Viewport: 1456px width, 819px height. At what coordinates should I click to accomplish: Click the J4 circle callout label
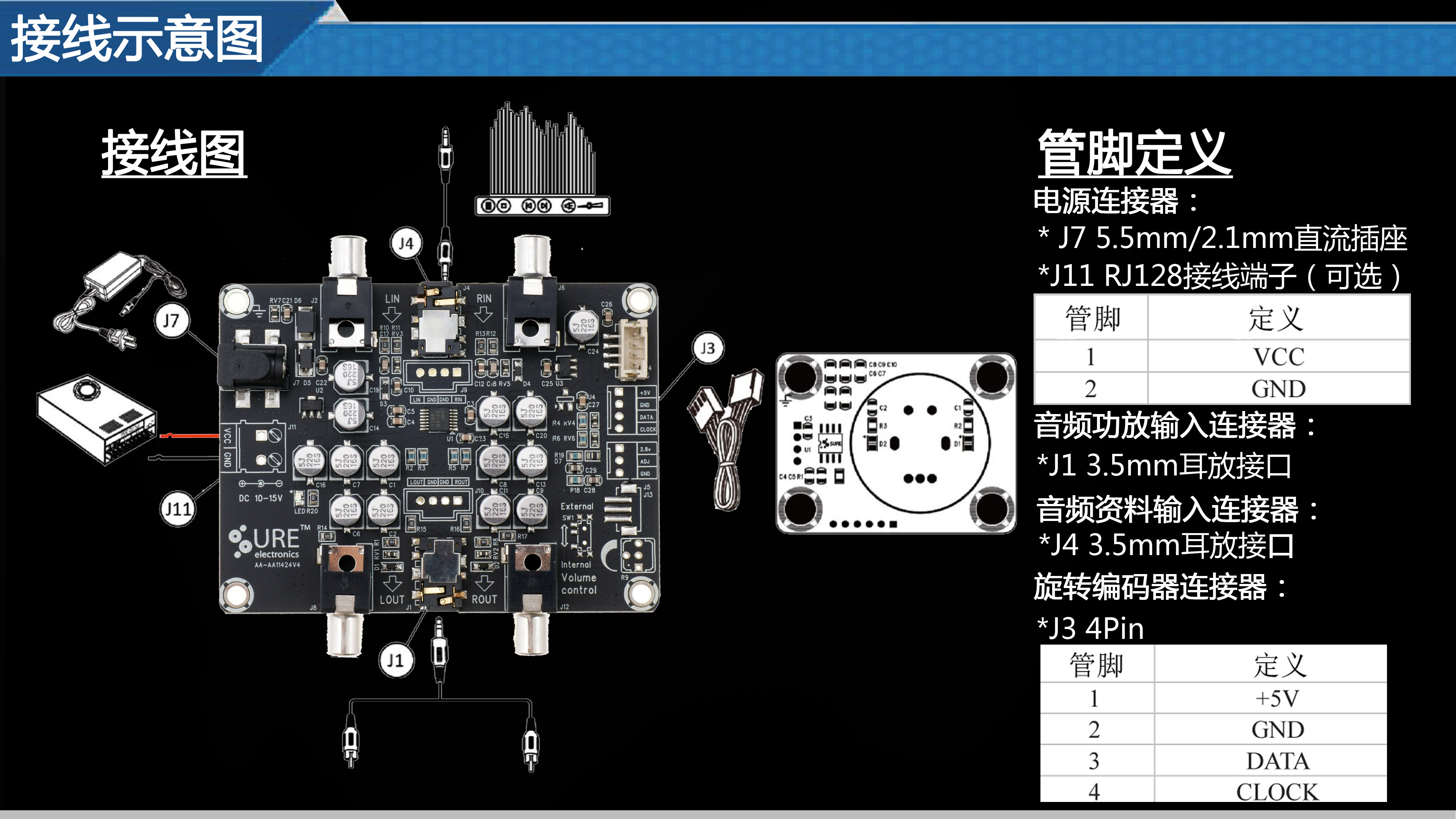pos(406,243)
